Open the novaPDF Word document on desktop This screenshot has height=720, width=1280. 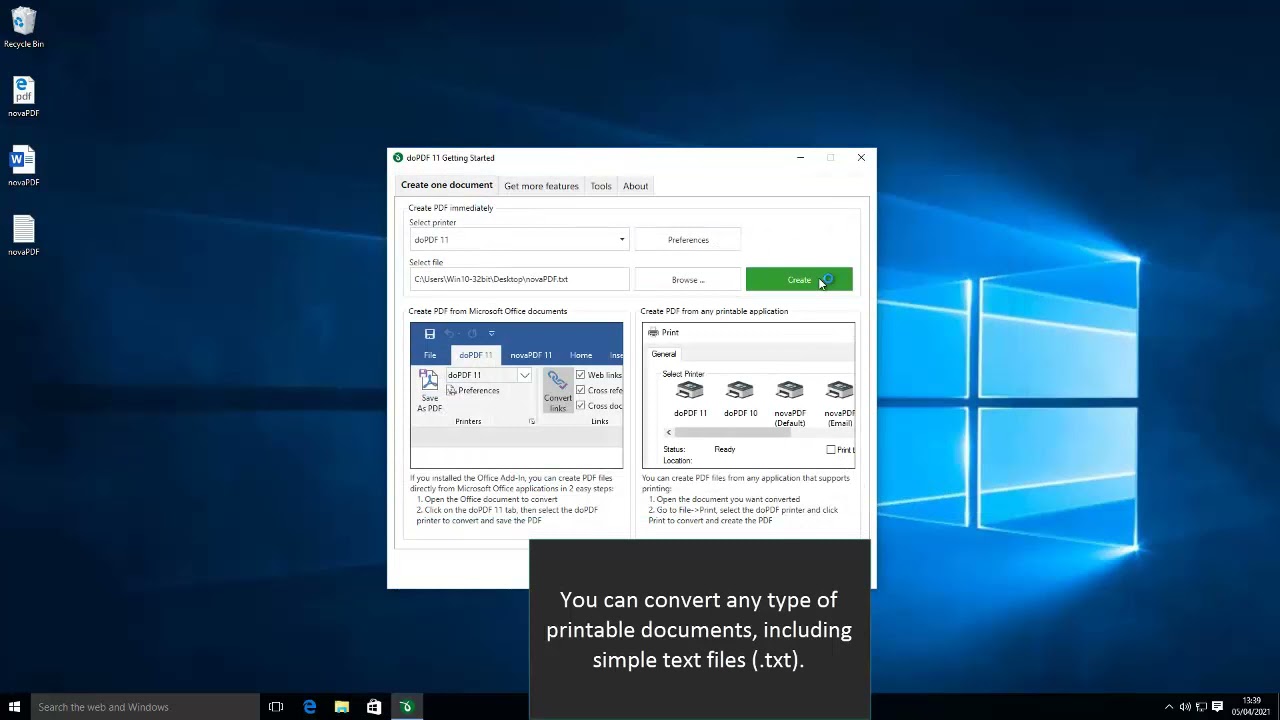(x=23, y=166)
